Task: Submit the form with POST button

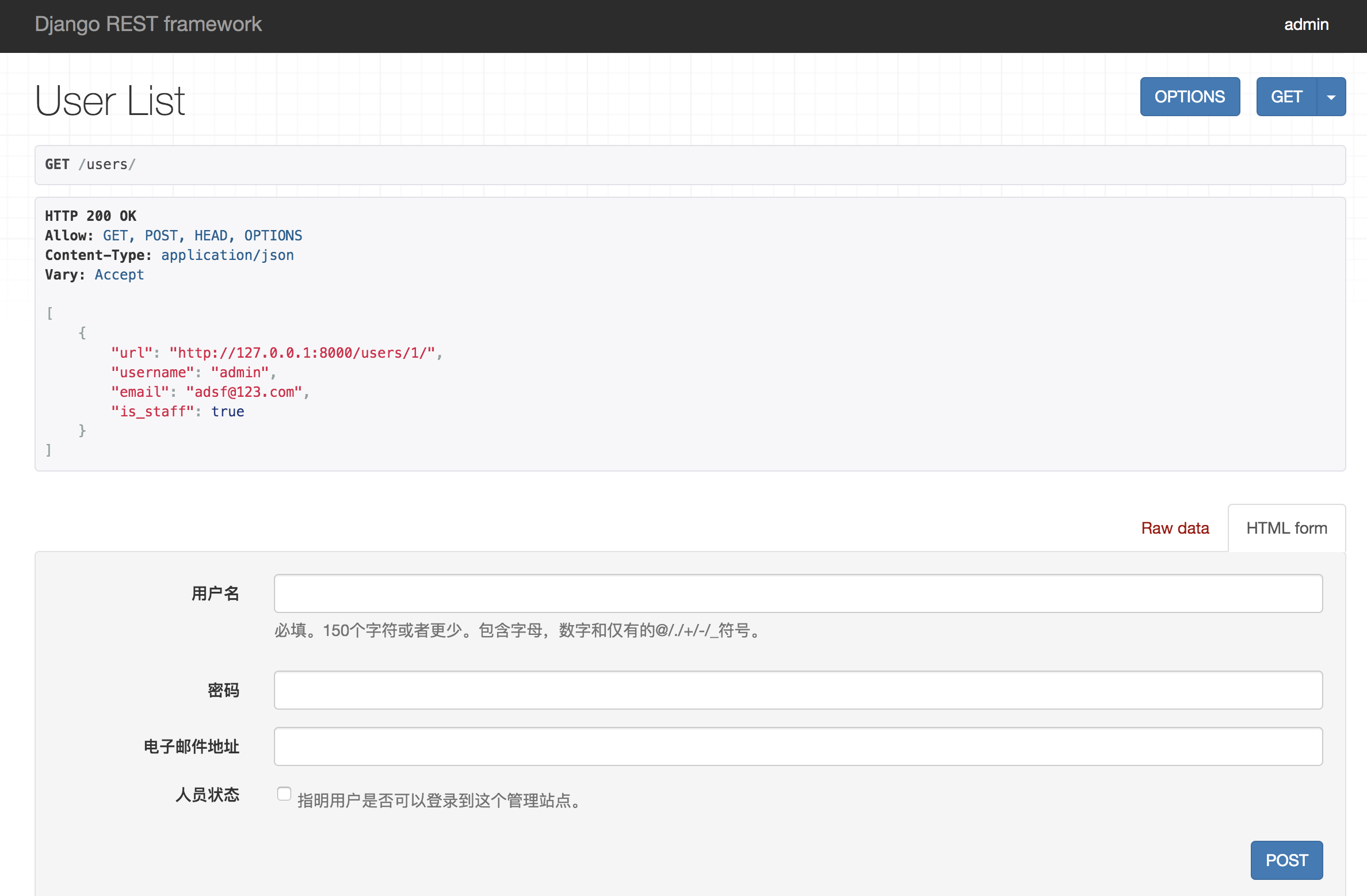Action: pyautogui.click(x=1286, y=860)
